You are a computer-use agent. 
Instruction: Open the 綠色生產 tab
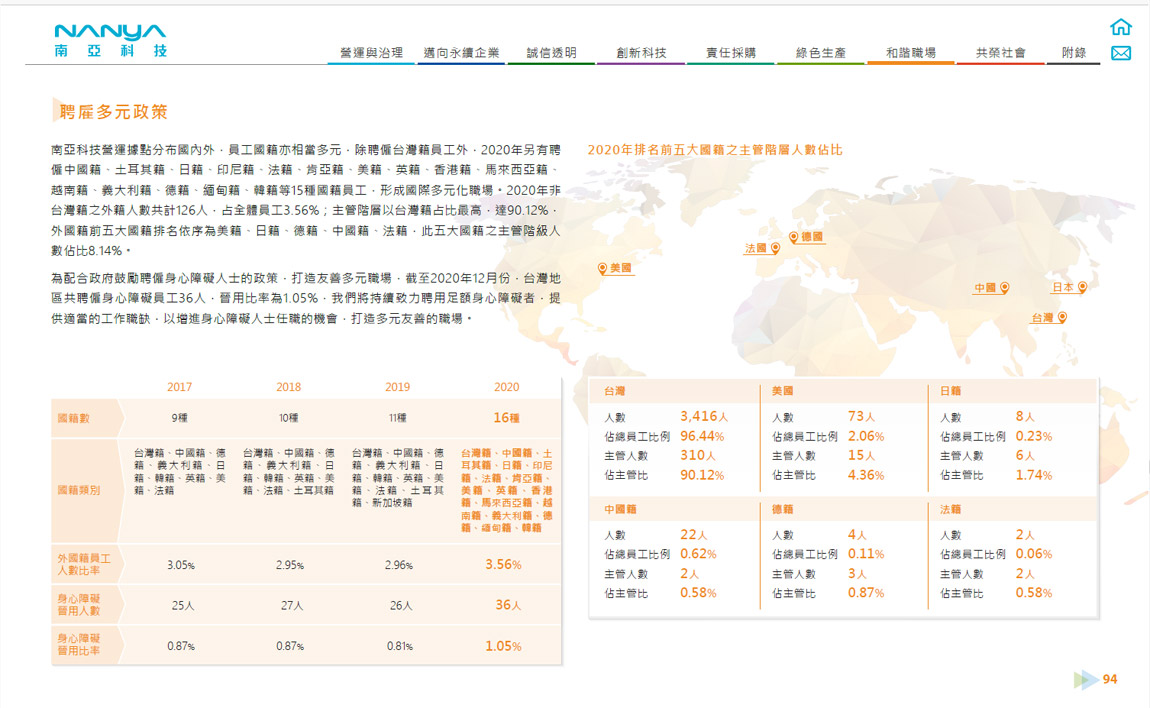(x=821, y=53)
